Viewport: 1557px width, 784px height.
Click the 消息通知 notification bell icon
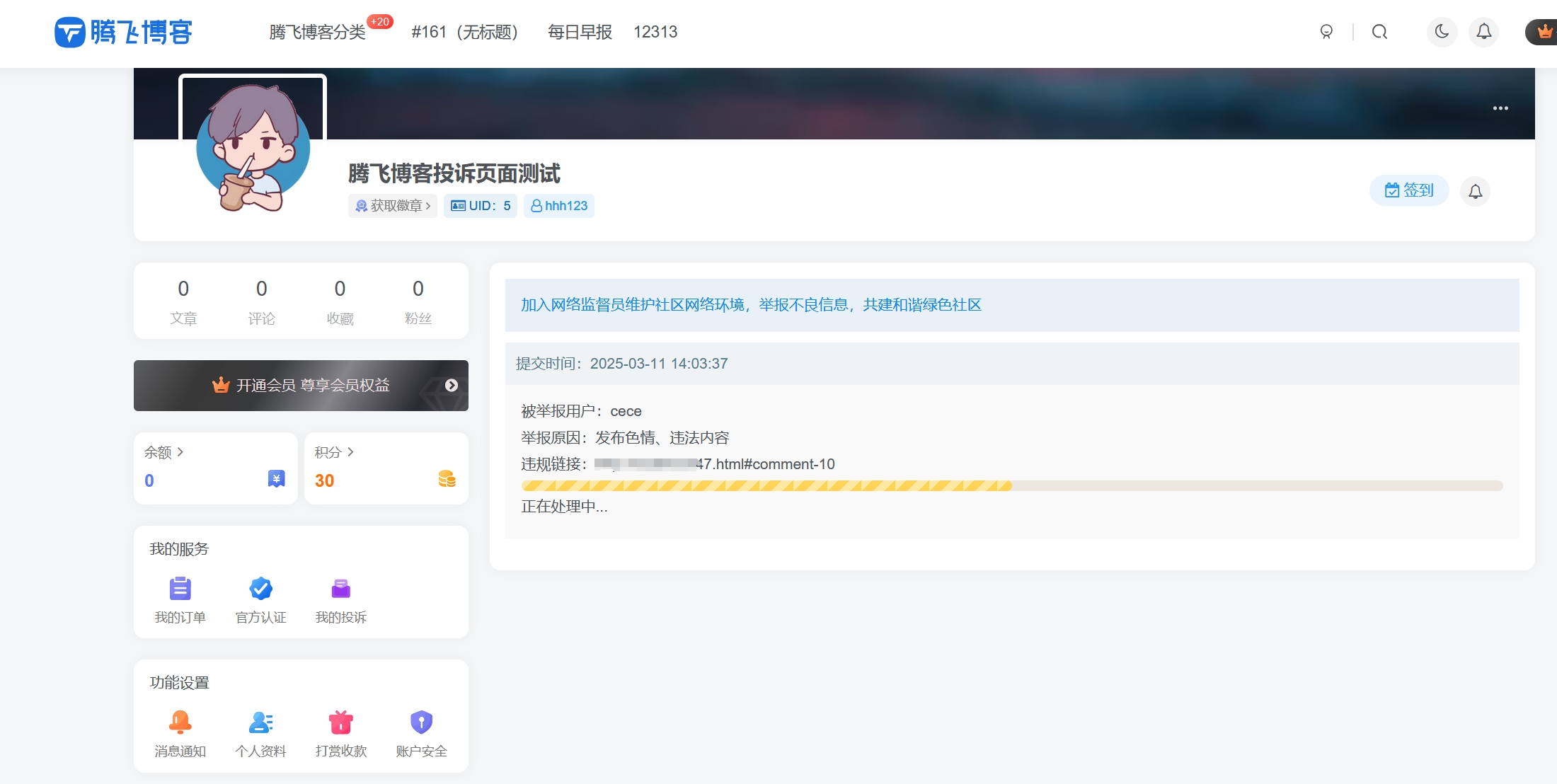pyautogui.click(x=180, y=722)
